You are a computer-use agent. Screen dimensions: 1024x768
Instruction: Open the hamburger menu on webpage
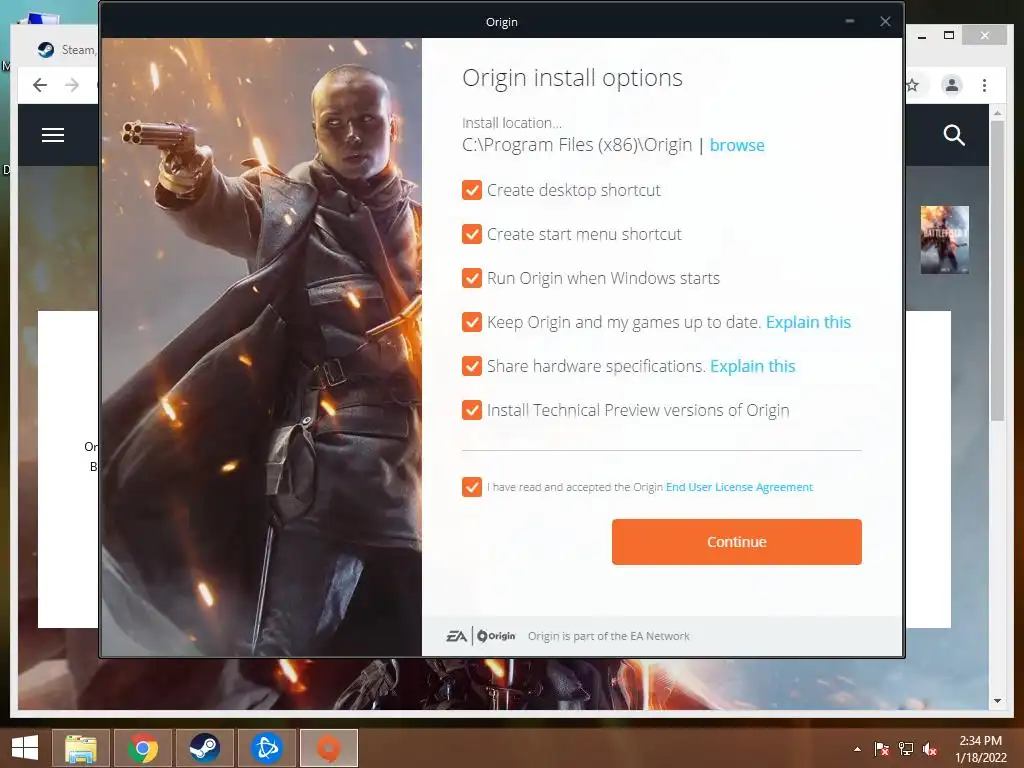click(53, 135)
